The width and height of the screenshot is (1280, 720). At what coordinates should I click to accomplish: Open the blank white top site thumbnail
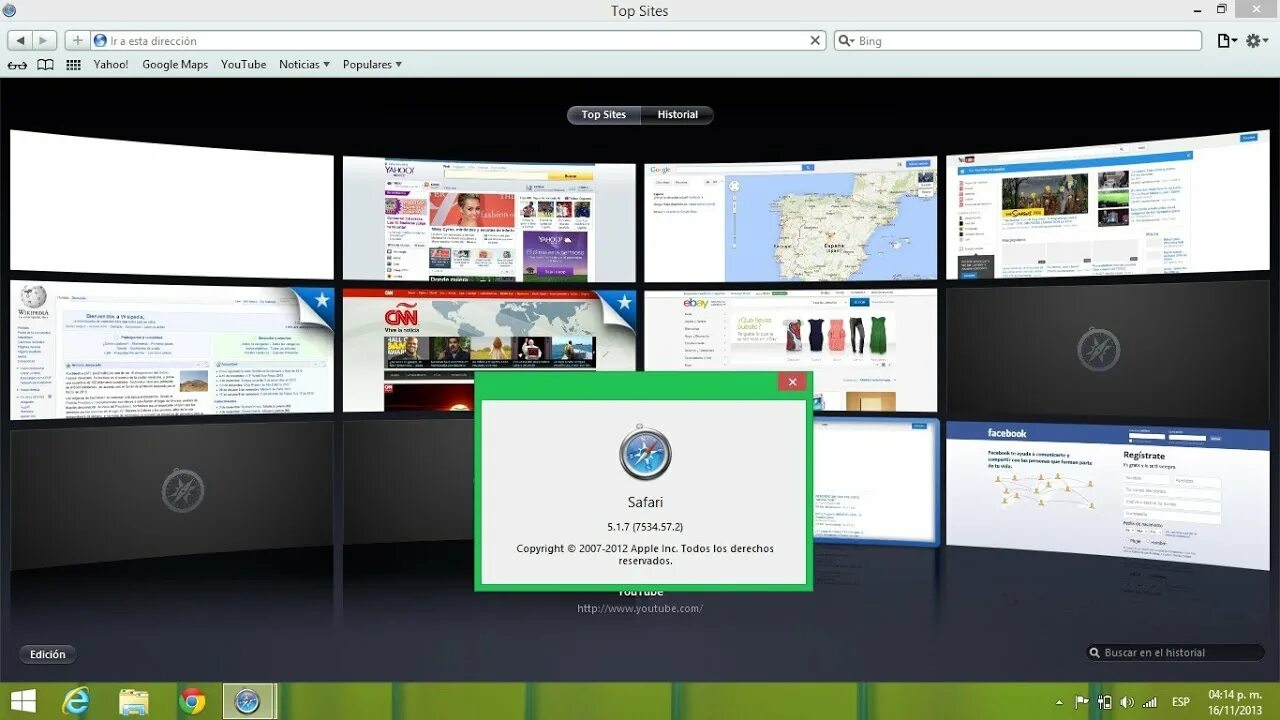[x=172, y=204]
